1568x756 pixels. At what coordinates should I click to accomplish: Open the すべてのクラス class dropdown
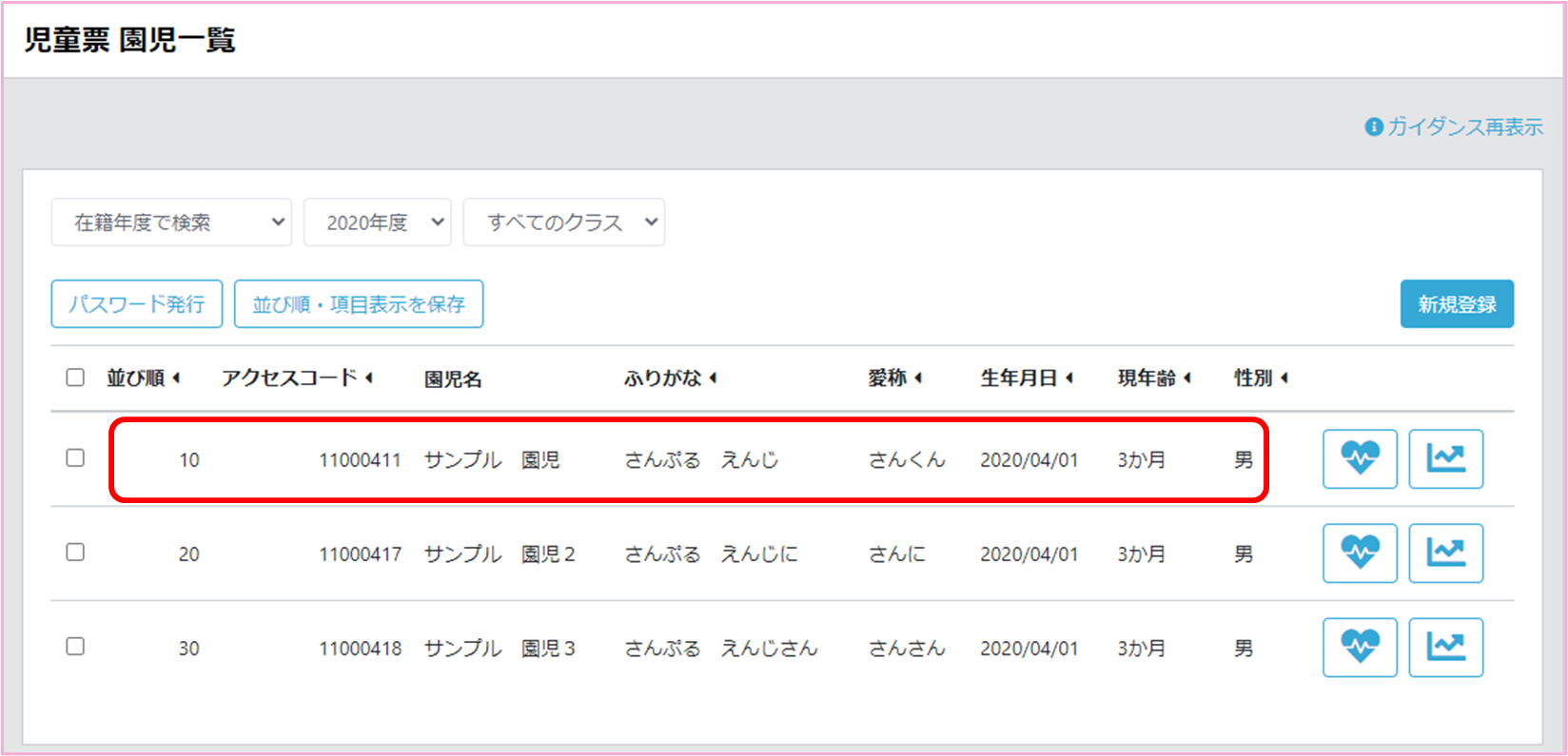pyautogui.click(x=563, y=223)
